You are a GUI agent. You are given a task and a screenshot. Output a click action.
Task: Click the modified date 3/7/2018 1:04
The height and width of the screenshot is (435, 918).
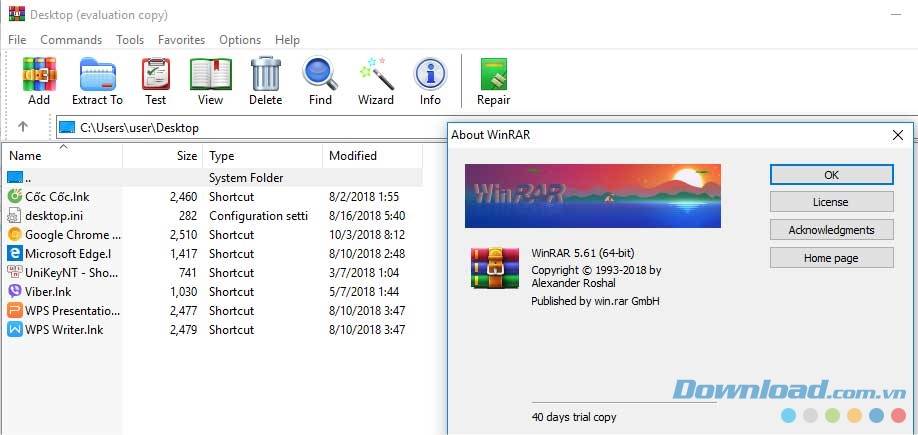pos(364,273)
